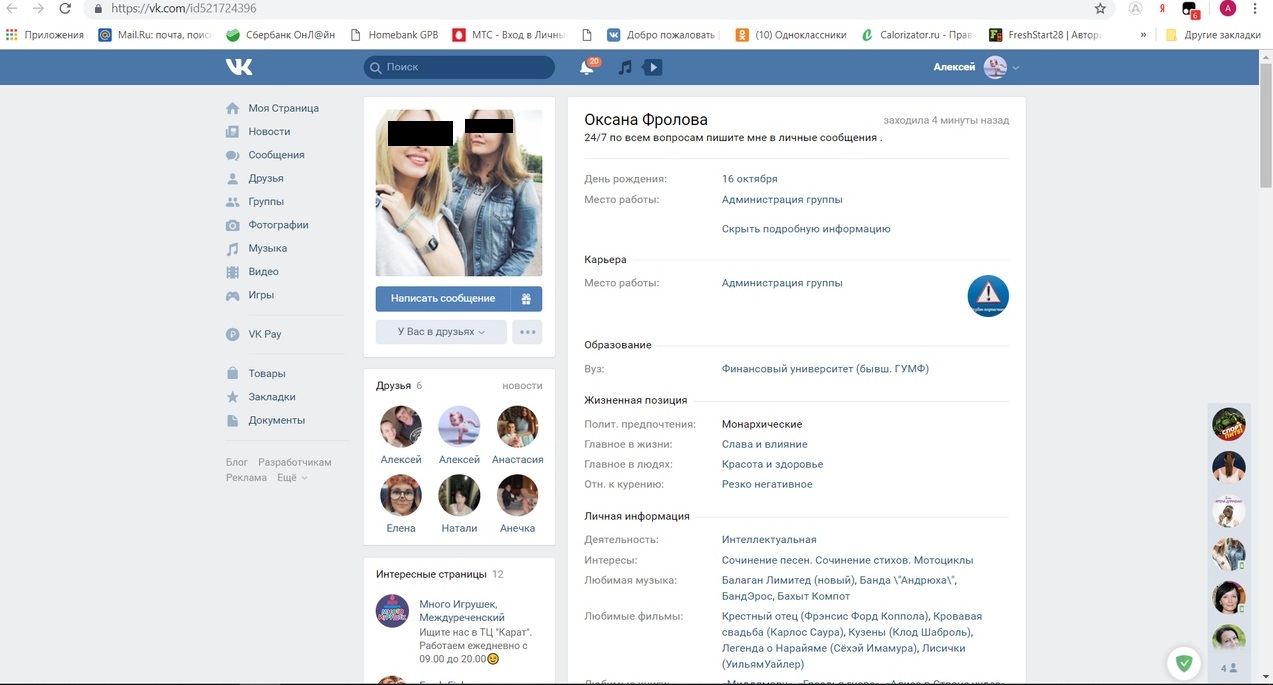Viewport: 1273px width, 685px height.
Task: Open the Приложения apps shortcut
Action: coord(45,35)
